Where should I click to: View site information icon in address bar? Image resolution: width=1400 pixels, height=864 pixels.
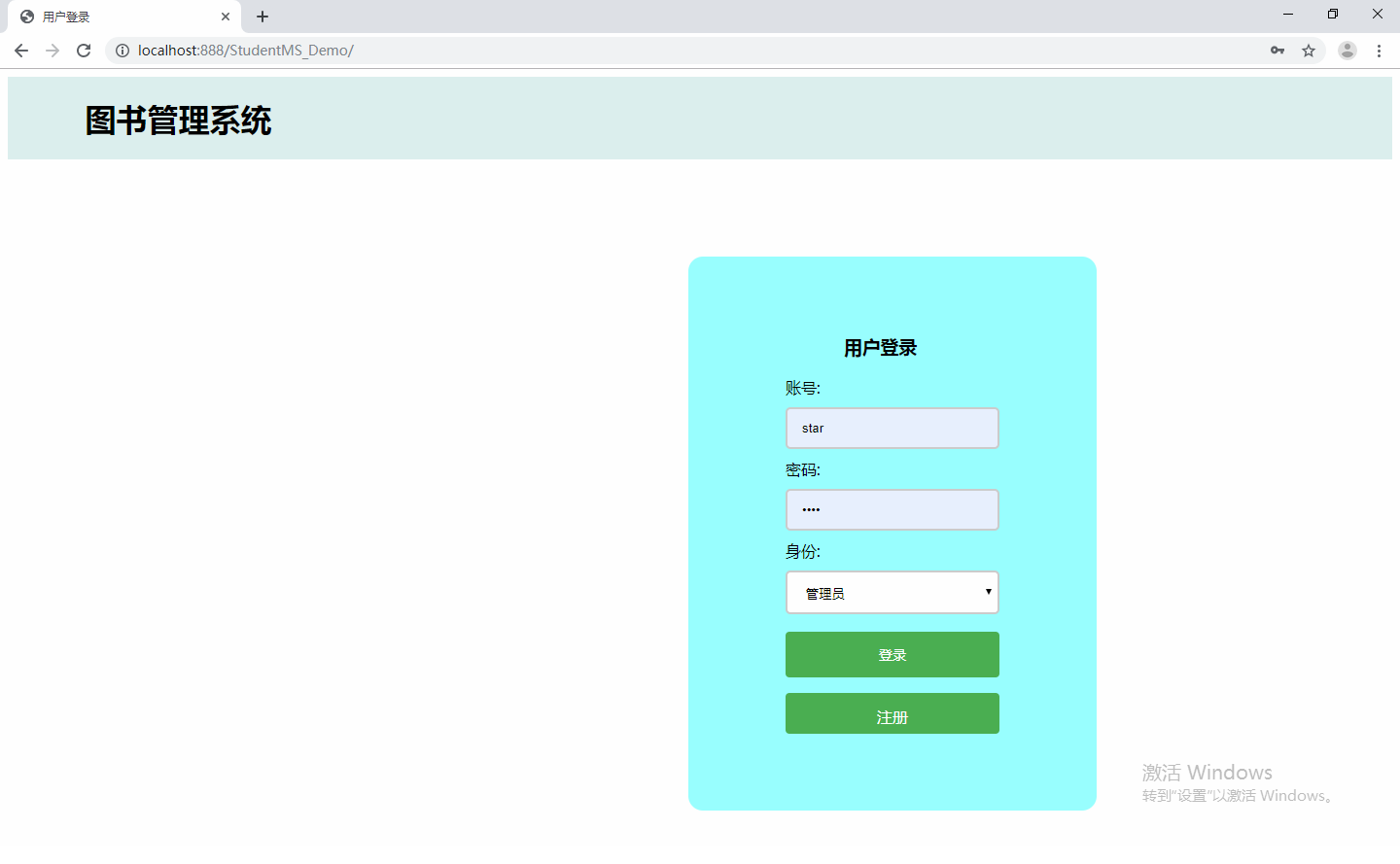pos(122,51)
